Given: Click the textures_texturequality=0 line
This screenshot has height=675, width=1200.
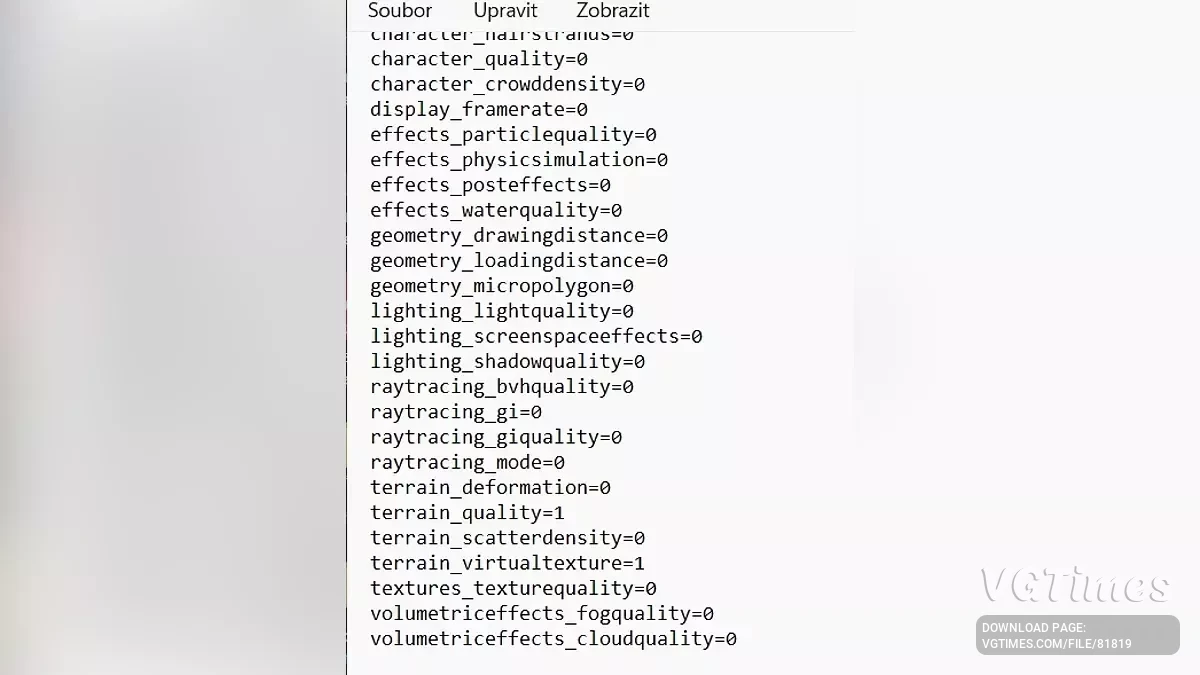Looking at the screenshot, I should pyautogui.click(x=513, y=588).
